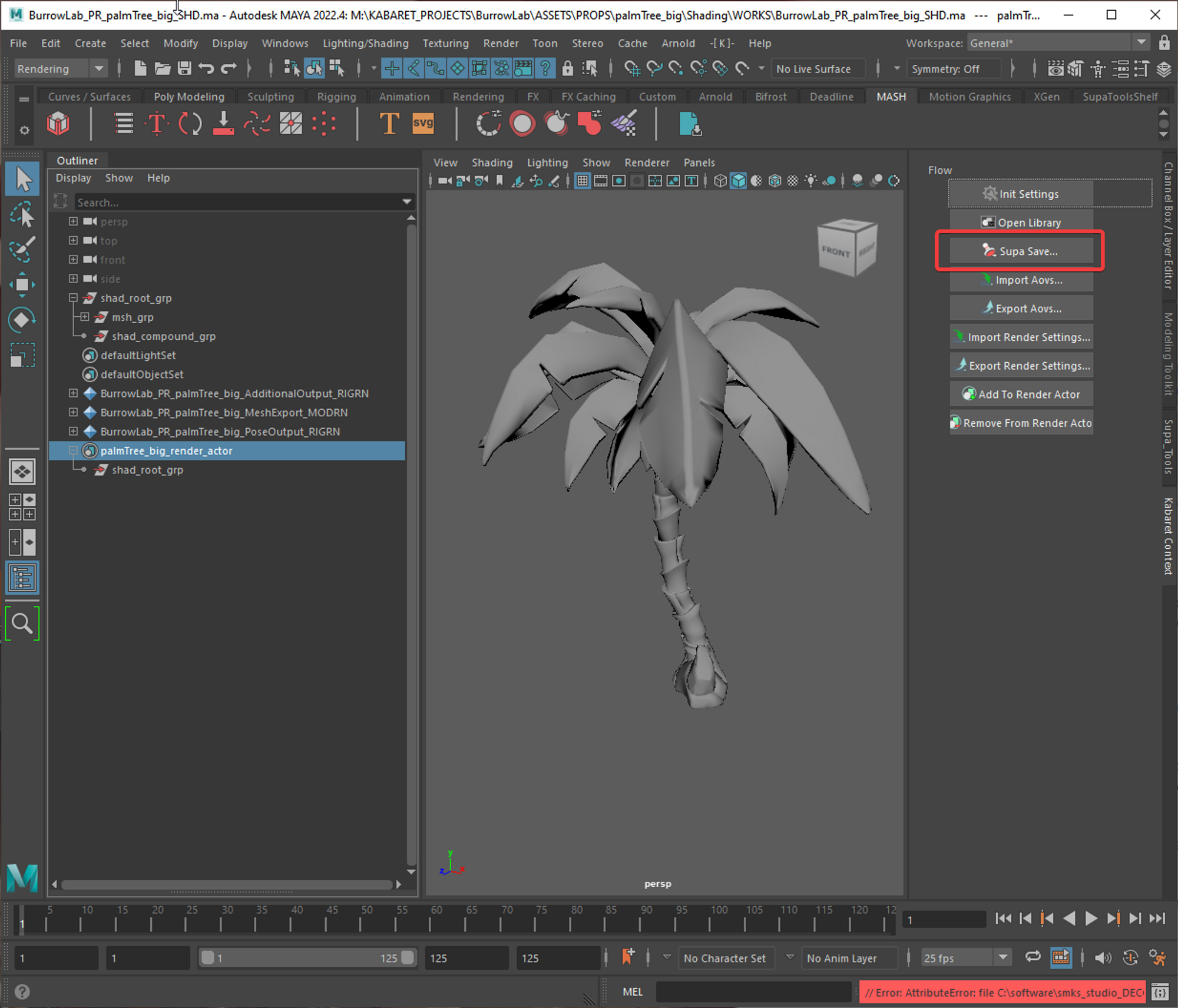Toggle the viewport grid display icon

coord(583,181)
